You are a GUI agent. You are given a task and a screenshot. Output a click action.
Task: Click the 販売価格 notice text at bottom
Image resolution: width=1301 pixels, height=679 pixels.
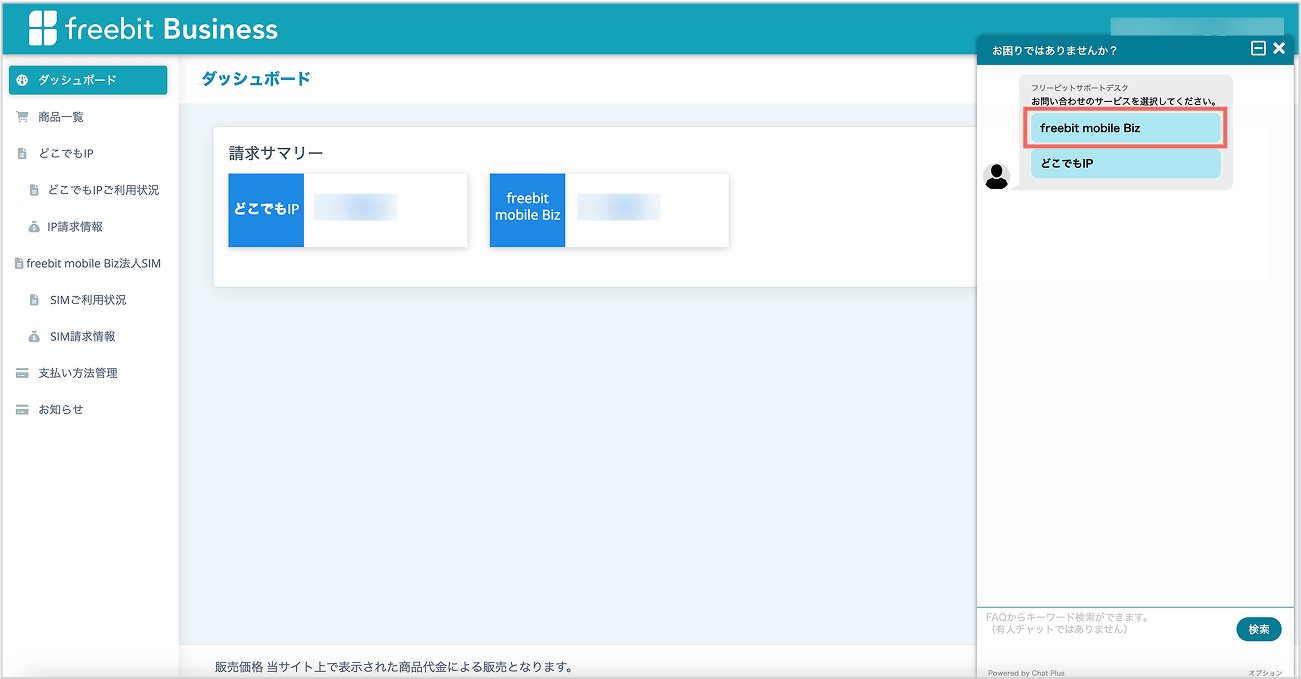[x=393, y=667]
